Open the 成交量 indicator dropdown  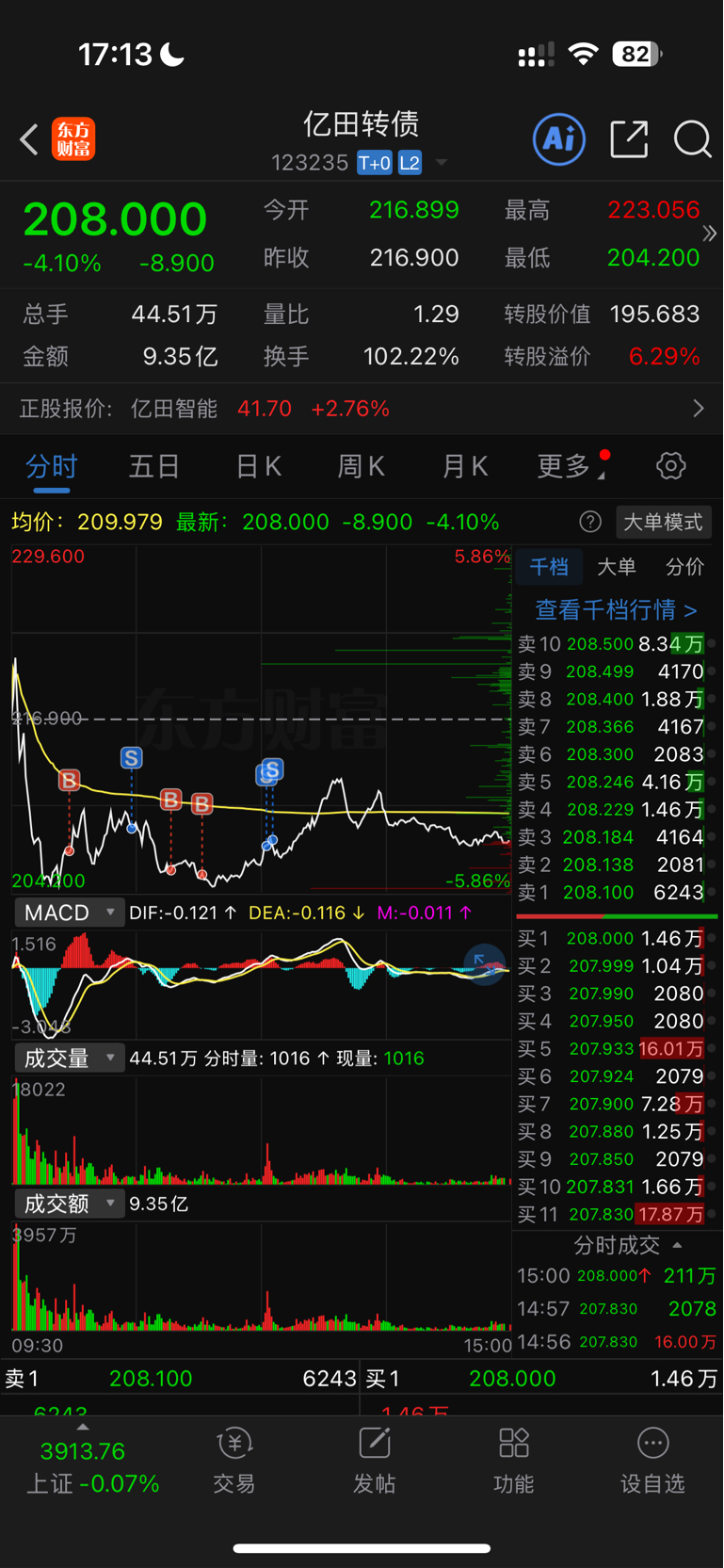point(69,1058)
